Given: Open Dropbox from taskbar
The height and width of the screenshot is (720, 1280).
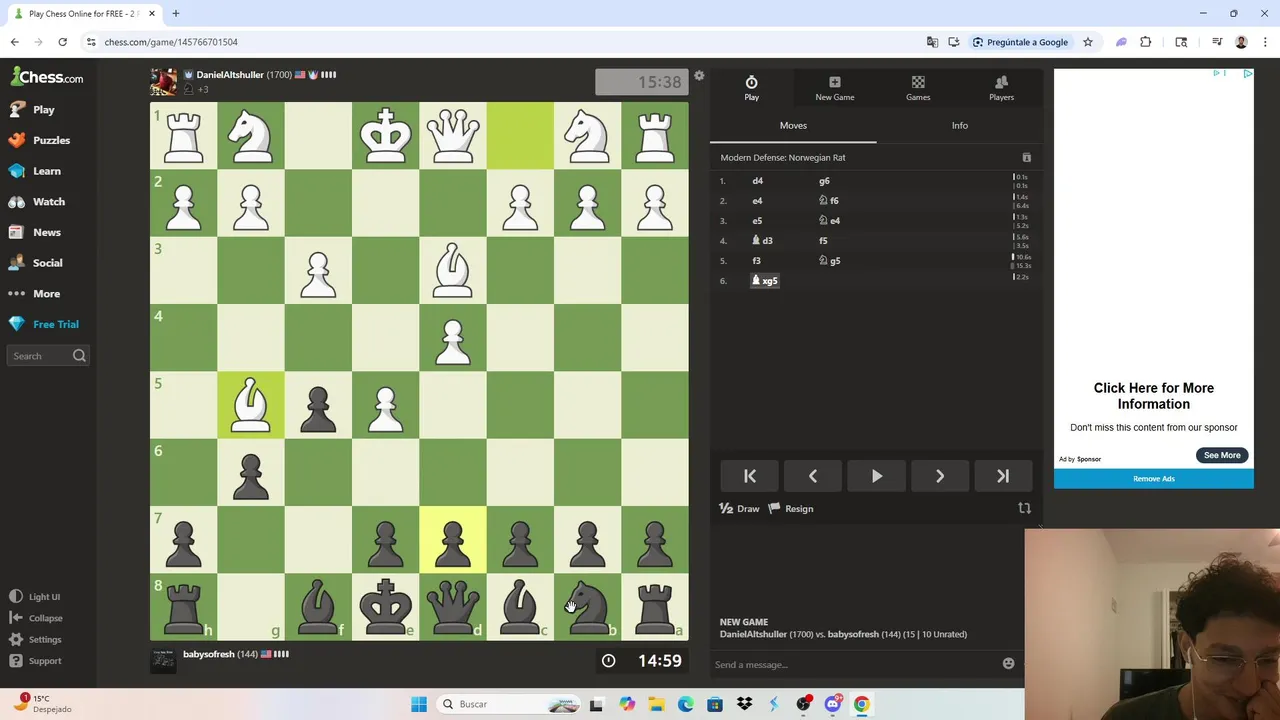Looking at the screenshot, I should [744, 704].
